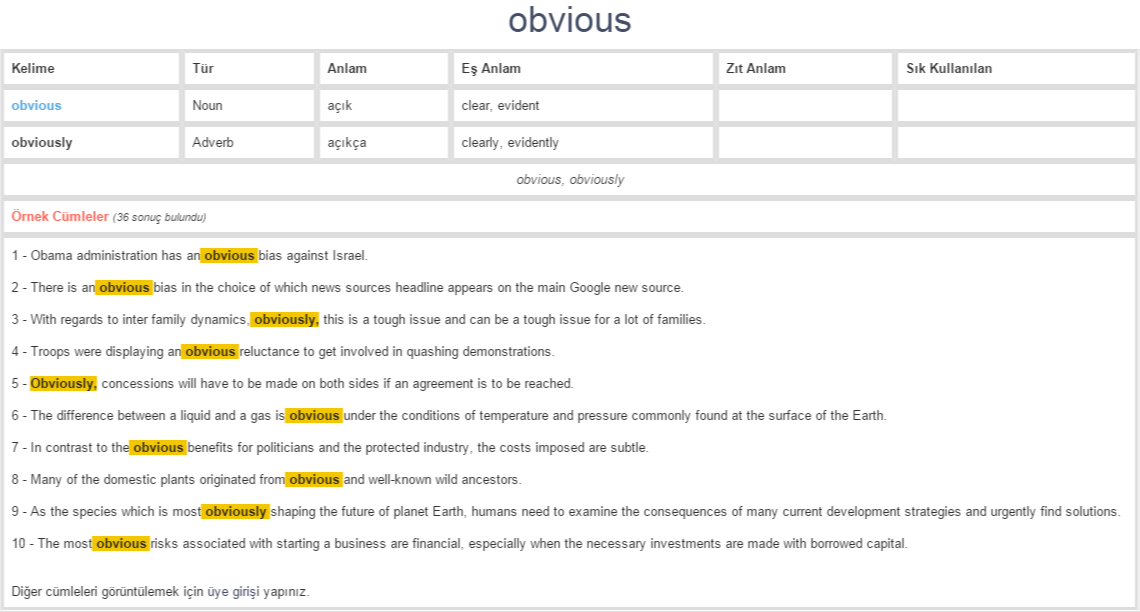Viewport: 1140px width, 612px height.
Task: Click the italic "obvious, obviously" row
Action: click(570, 180)
